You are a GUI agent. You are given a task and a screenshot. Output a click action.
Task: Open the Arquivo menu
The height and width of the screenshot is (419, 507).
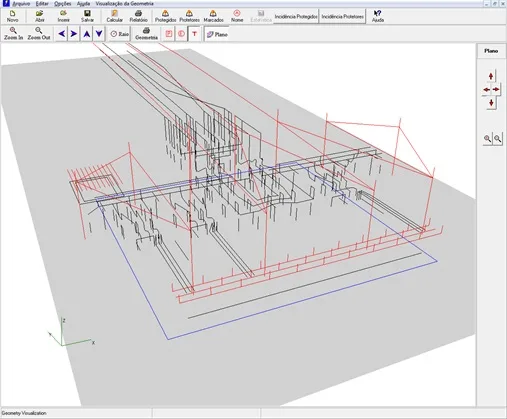coord(21,4)
